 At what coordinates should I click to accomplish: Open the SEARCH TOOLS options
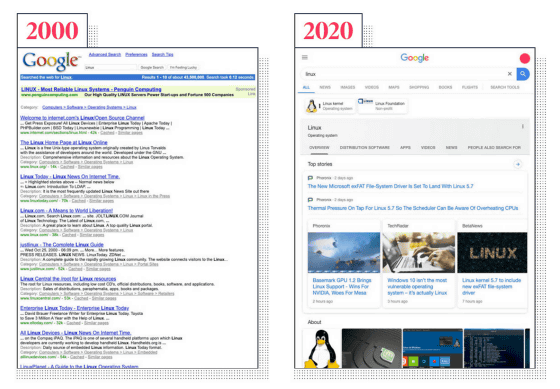click(505, 87)
